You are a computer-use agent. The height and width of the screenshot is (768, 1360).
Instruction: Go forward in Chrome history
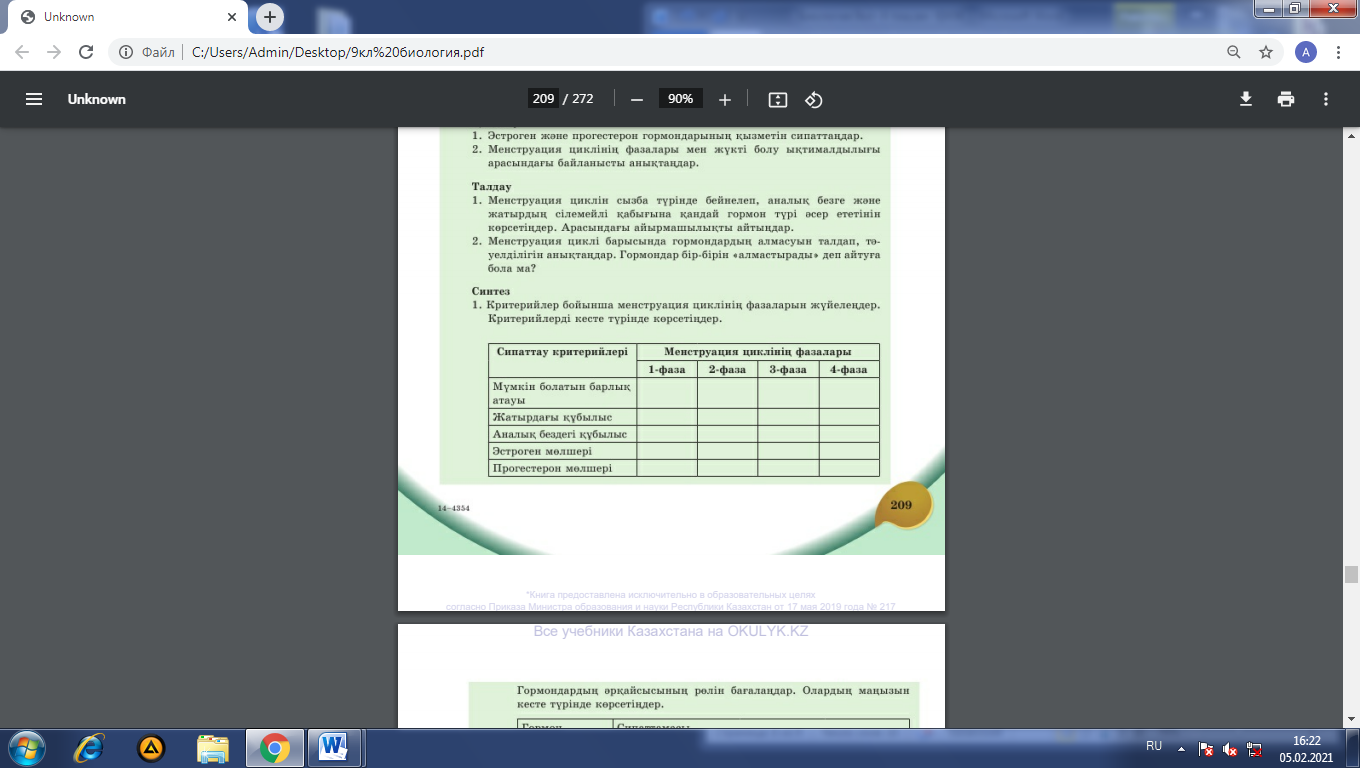(54, 52)
